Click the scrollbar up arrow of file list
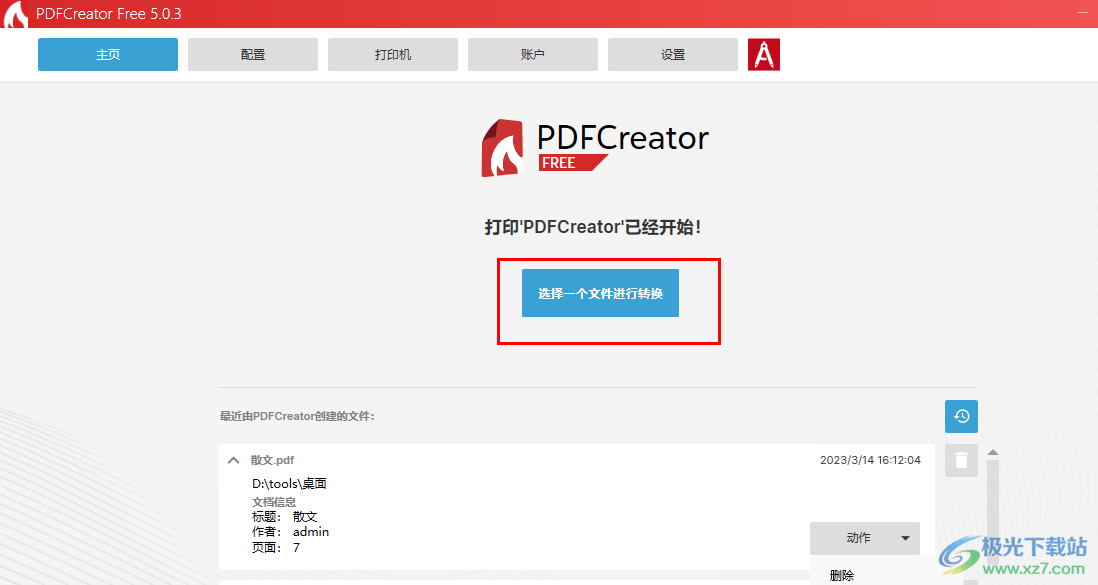The height and width of the screenshot is (585, 1098). coord(993,453)
